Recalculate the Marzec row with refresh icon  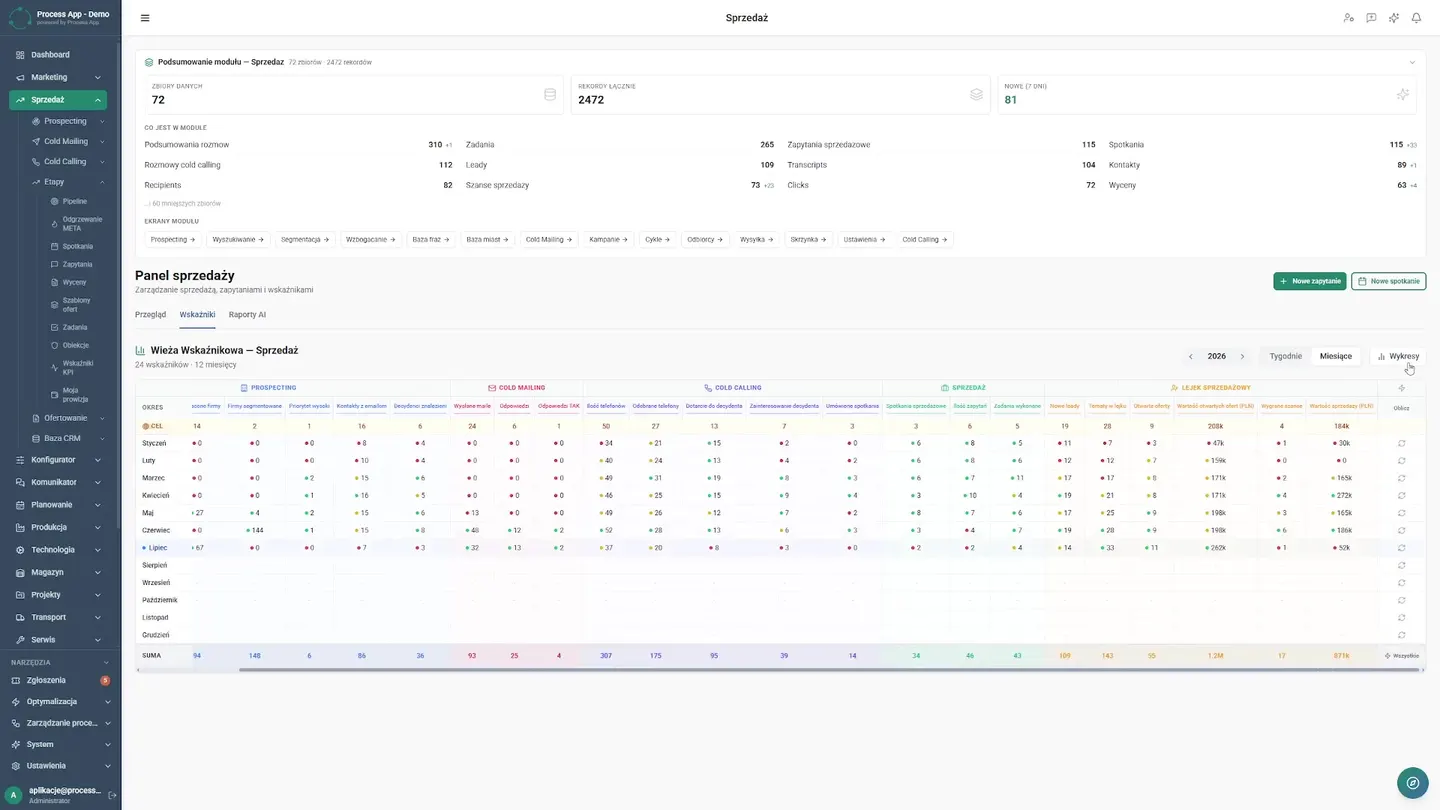(x=1401, y=478)
